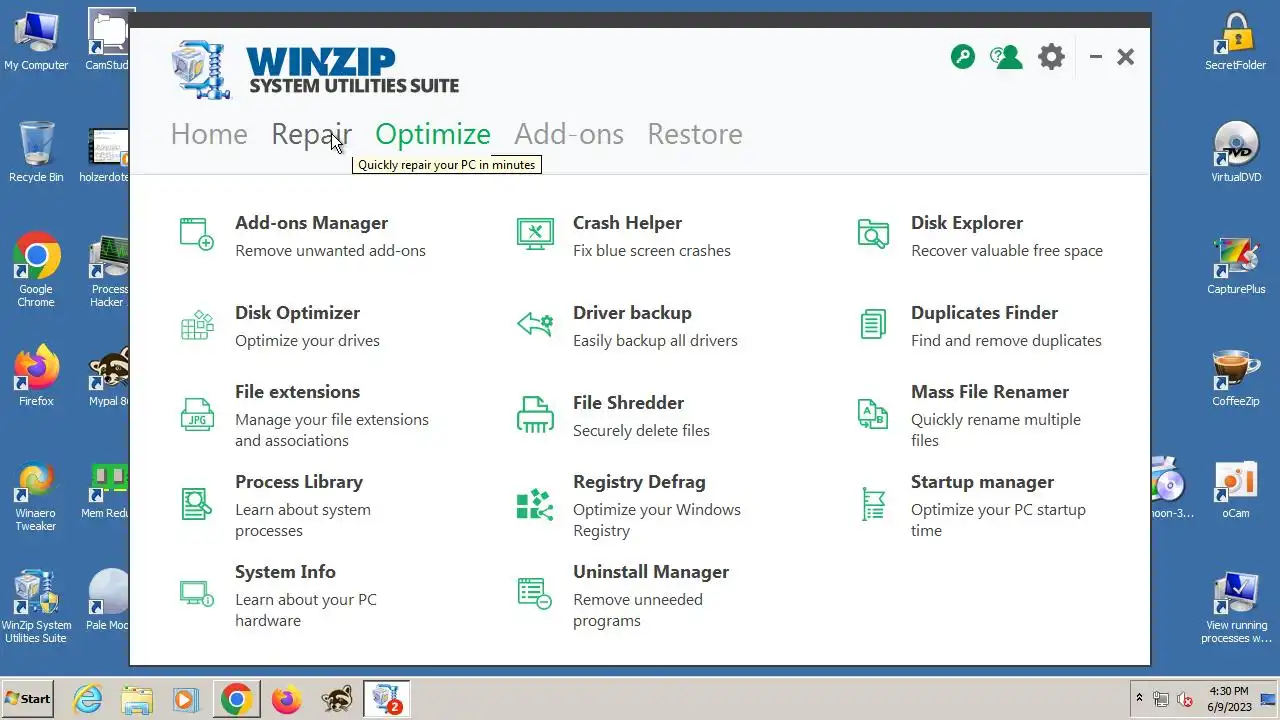Open the System Info title link

(285, 572)
